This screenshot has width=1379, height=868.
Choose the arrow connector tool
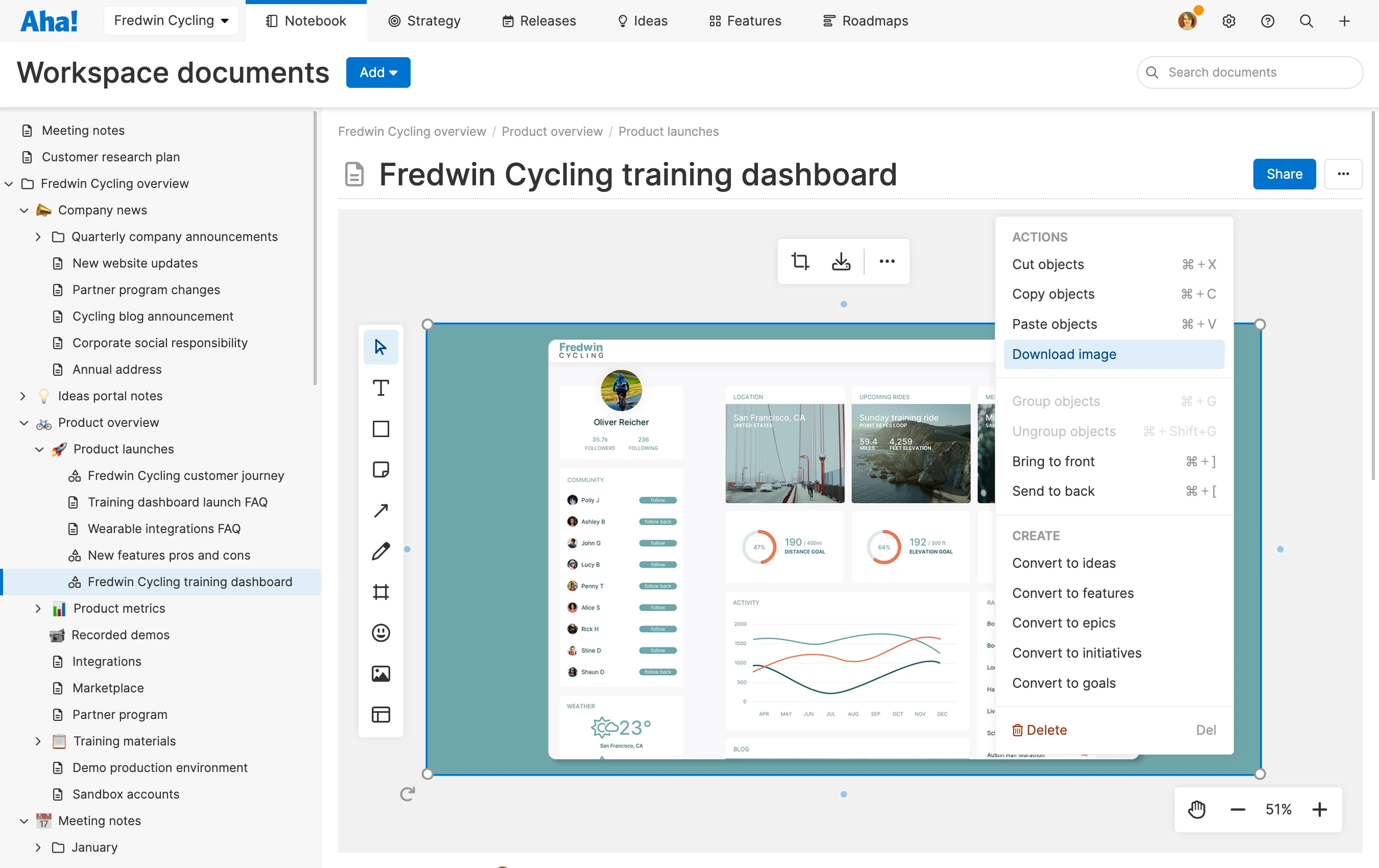coord(381,510)
